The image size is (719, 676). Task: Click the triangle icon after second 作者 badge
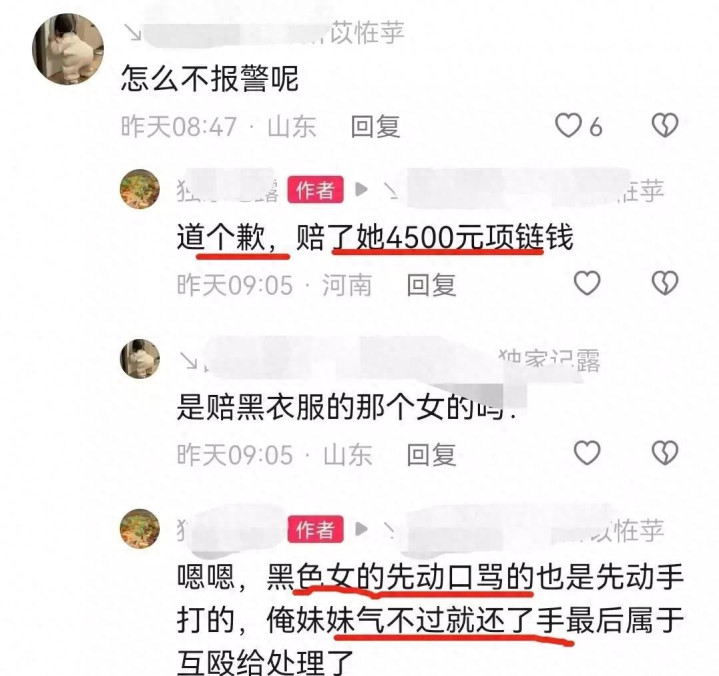362,529
